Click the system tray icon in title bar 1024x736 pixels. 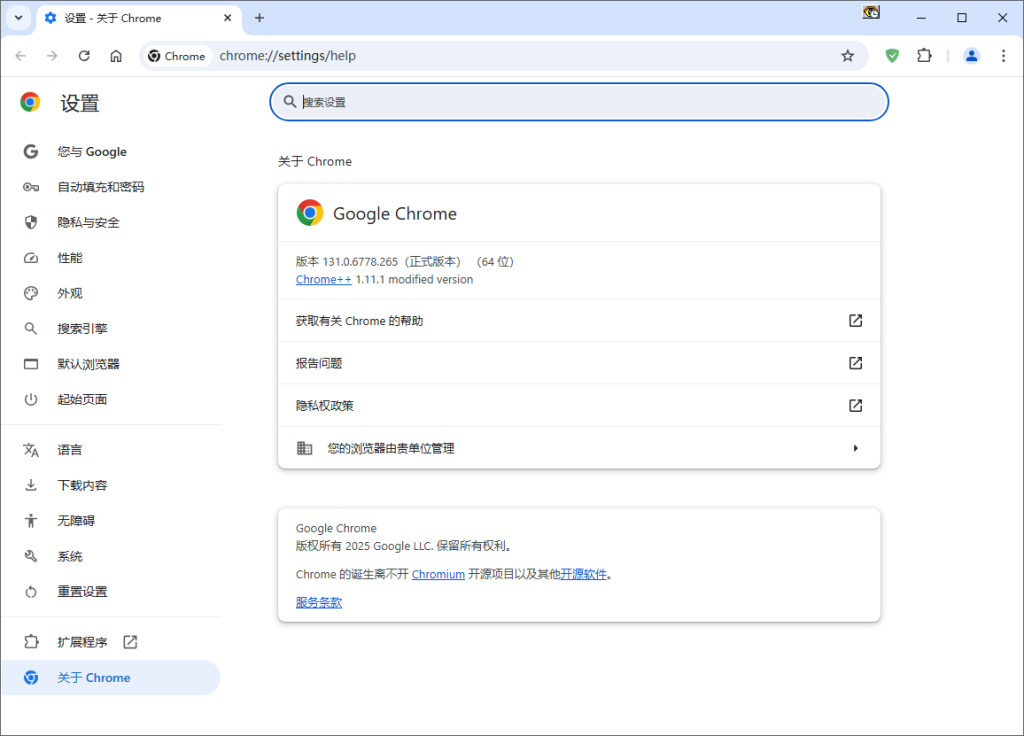point(871,12)
